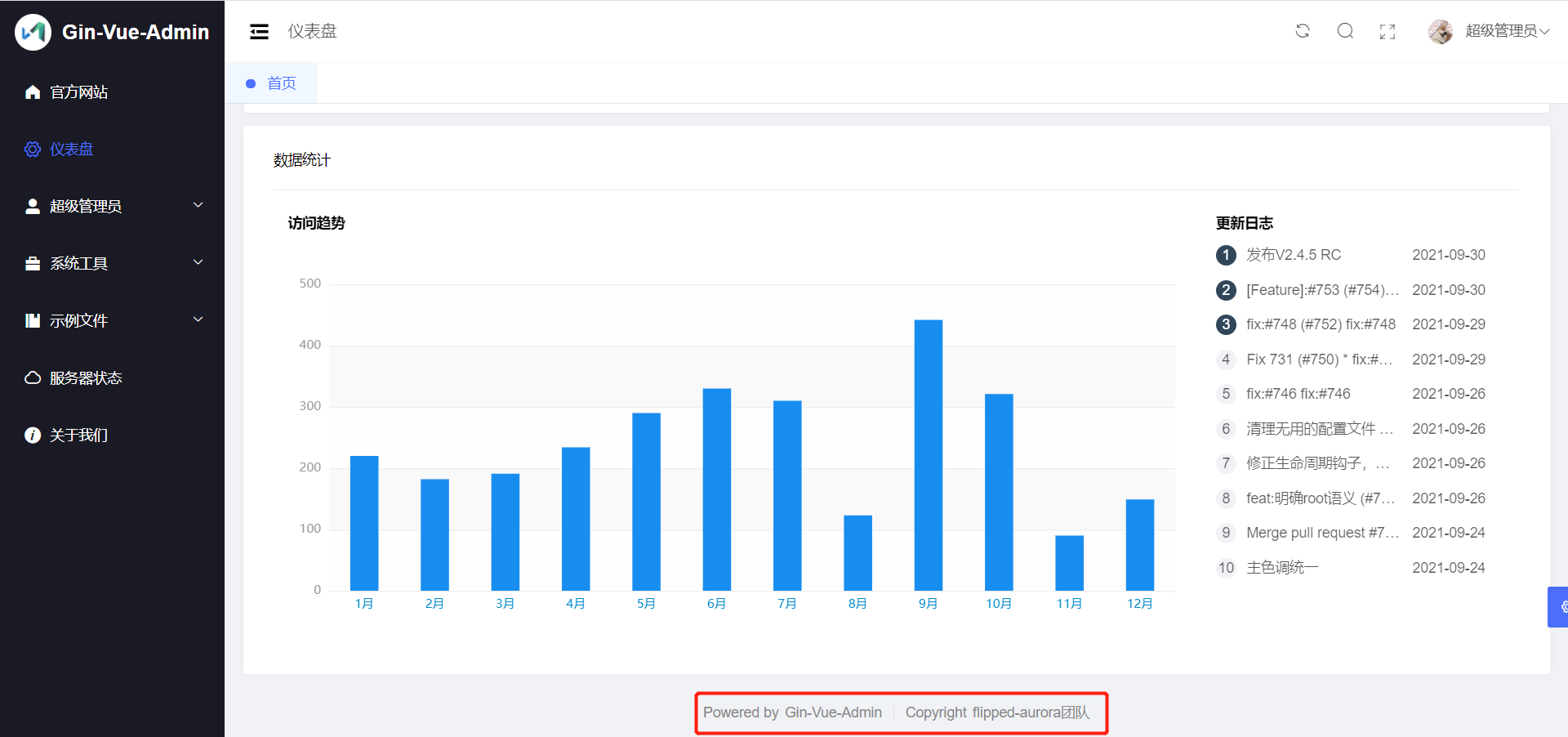This screenshot has width=1568, height=737.
Task: Click the 更新日志 heading
Action: click(x=1245, y=223)
